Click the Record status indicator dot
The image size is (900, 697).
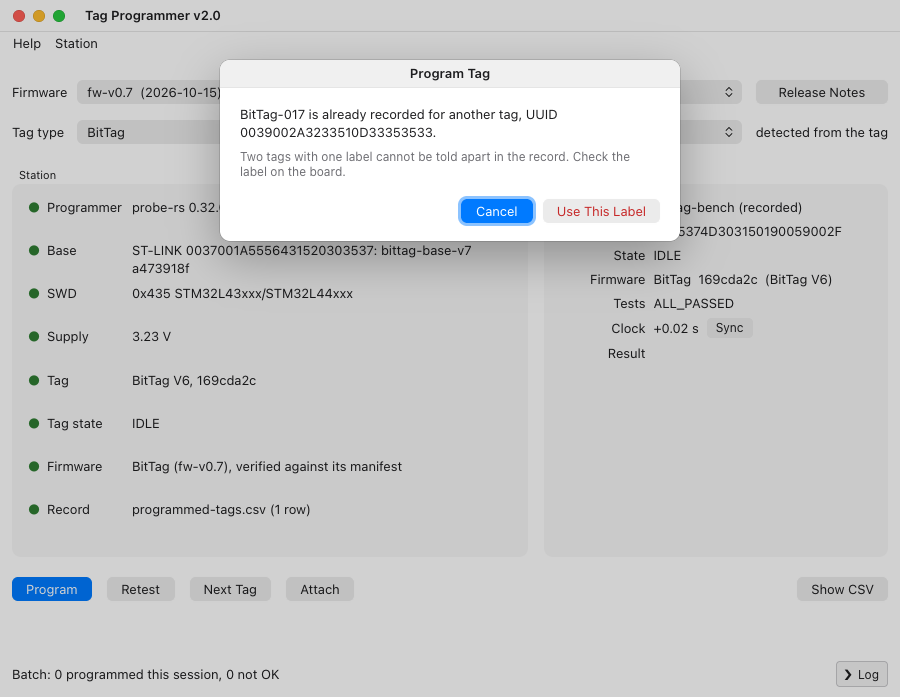[34, 509]
